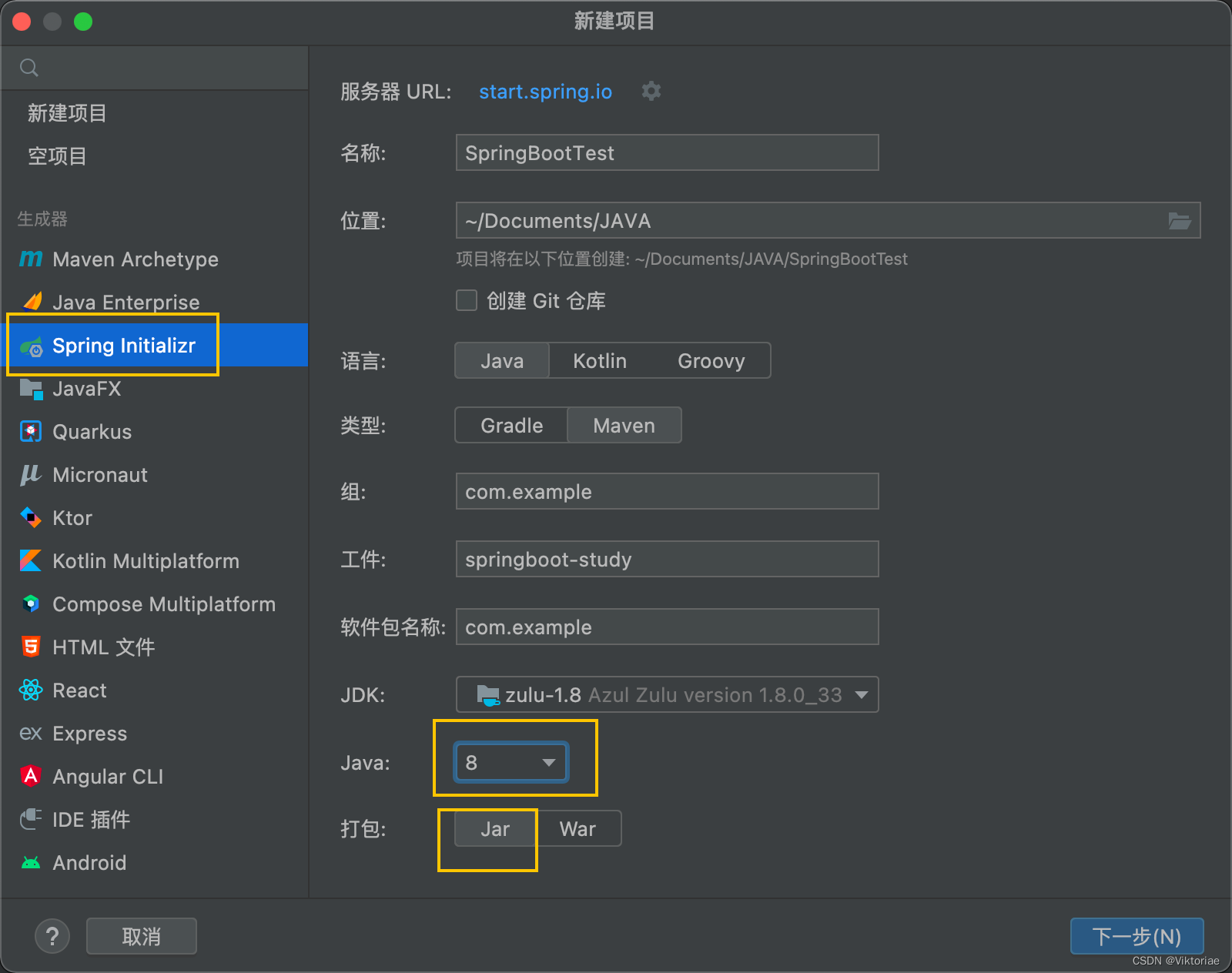Viewport: 1232px width, 973px height.
Task: Click the 工件 springboot-study field
Action: [667, 559]
